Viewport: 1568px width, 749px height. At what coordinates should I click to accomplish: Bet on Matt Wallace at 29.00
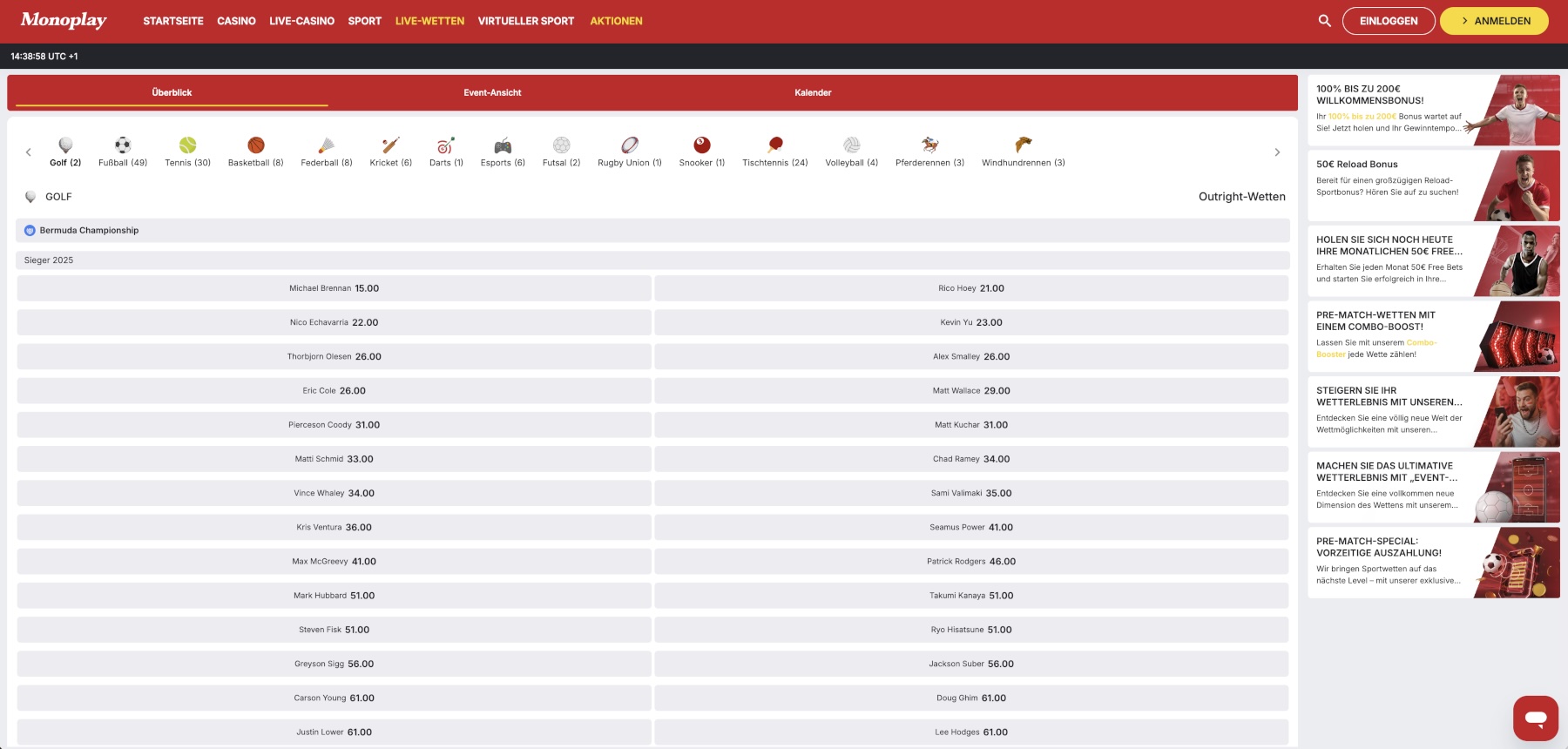(971, 391)
